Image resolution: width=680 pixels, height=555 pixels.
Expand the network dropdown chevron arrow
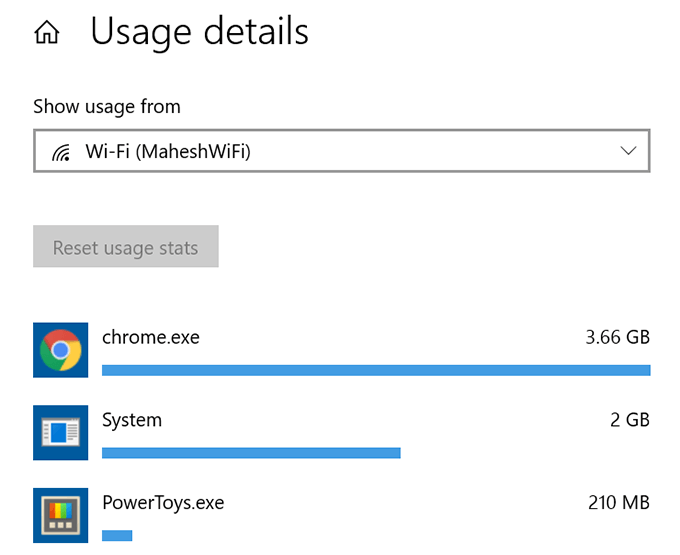tap(628, 151)
